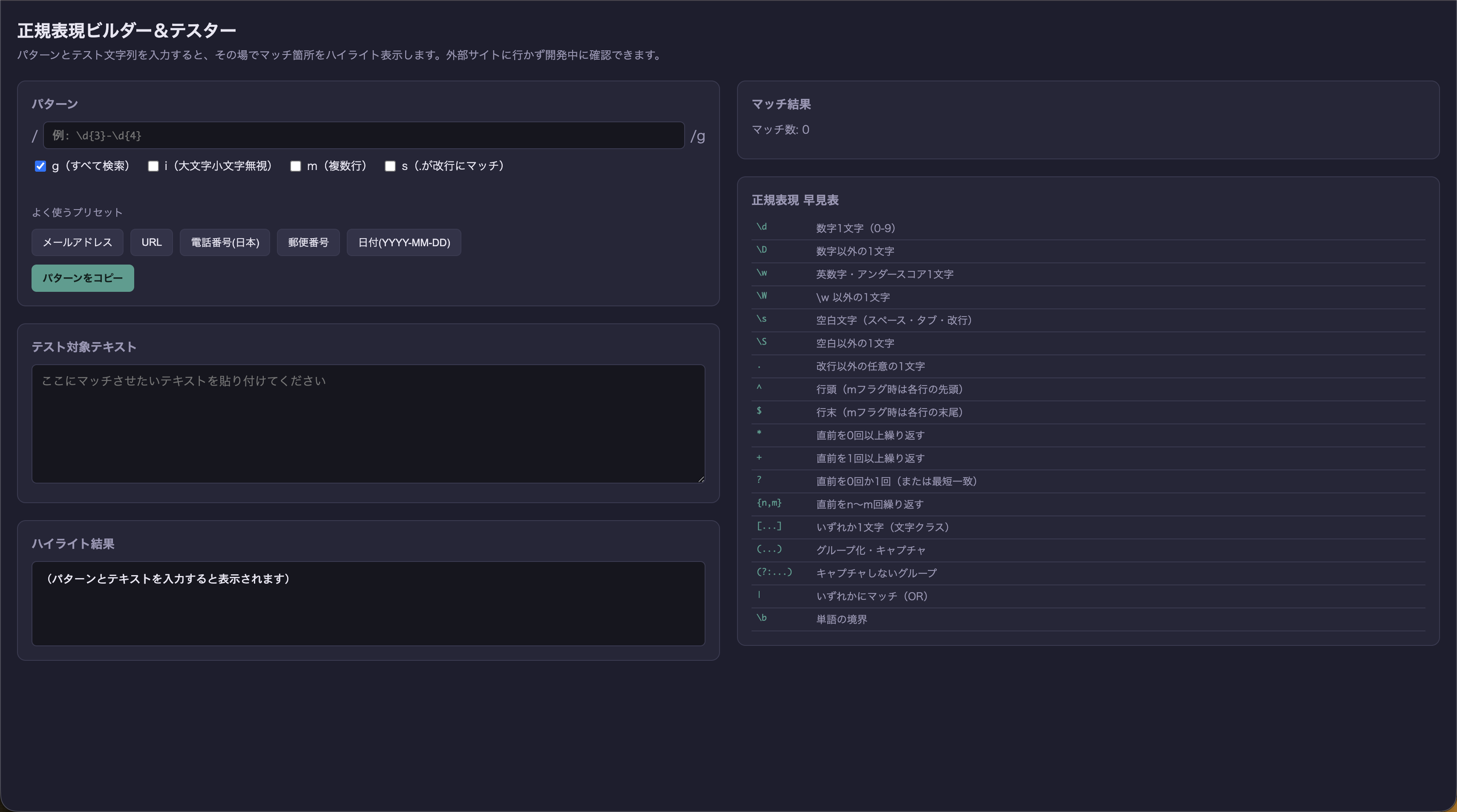This screenshot has width=1457, height=812.
Task: Click the 改行以外の任意の1文字 row
Action: tap(1088, 366)
